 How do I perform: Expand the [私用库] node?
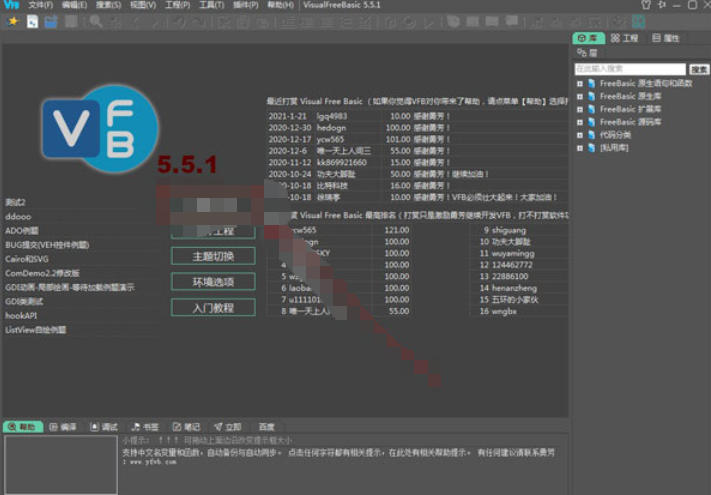click(x=580, y=148)
